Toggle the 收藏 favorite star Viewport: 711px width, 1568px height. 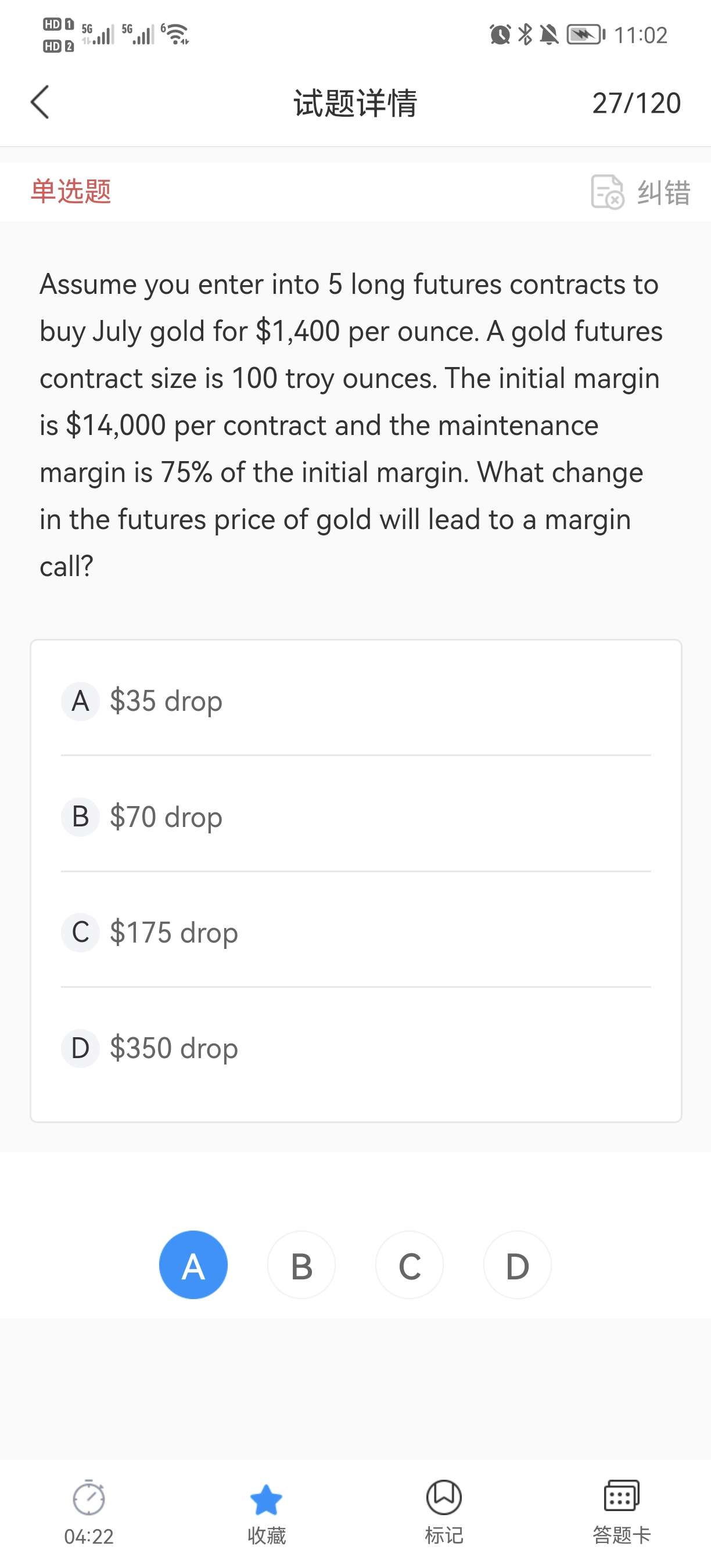pyautogui.click(x=266, y=1500)
